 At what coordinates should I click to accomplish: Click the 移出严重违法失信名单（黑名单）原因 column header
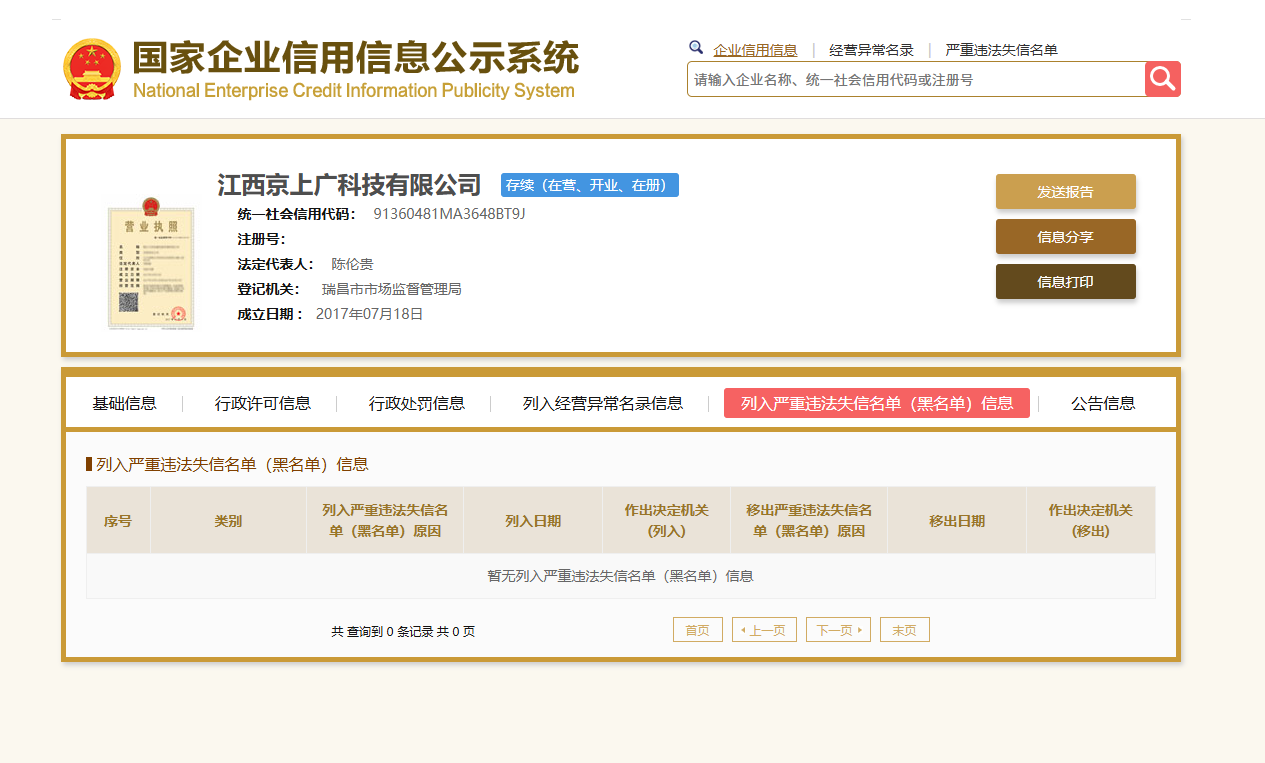coord(809,521)
